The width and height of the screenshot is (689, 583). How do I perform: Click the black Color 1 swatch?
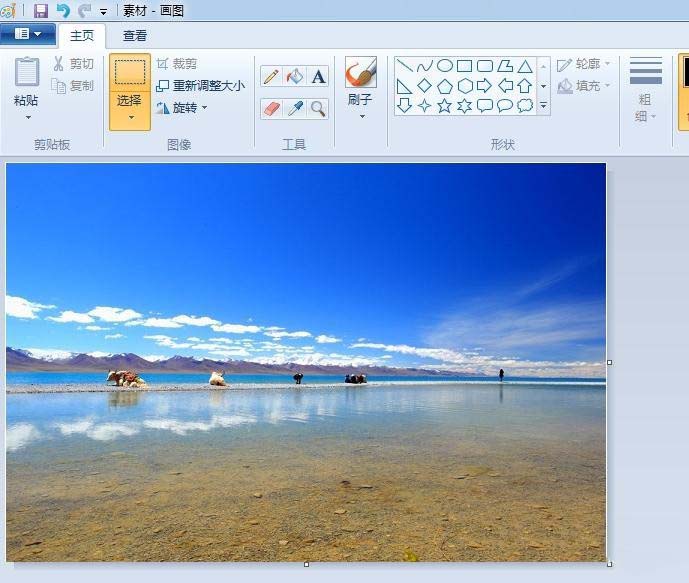pos(685,71)
